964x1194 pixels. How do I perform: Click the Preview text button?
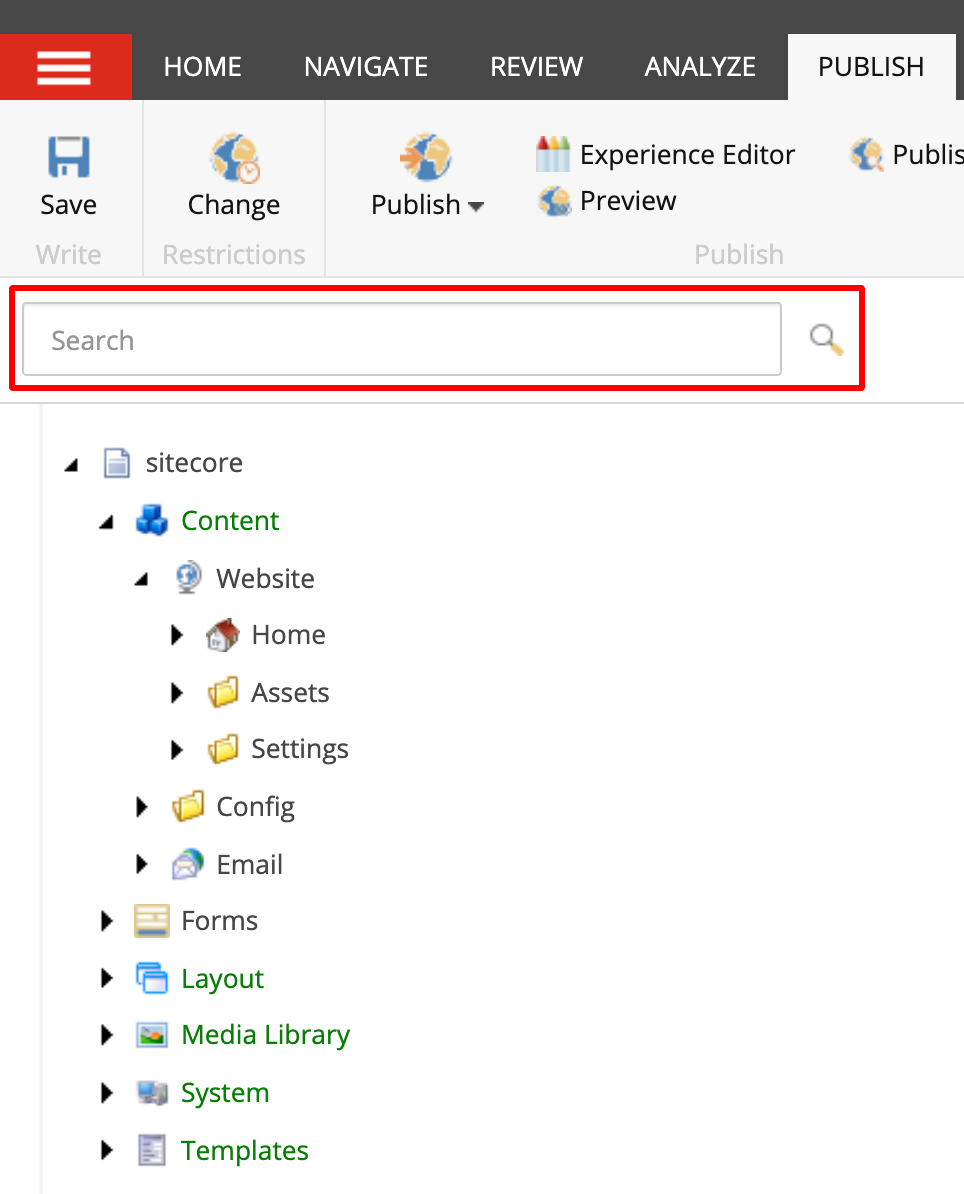point(627,201)
